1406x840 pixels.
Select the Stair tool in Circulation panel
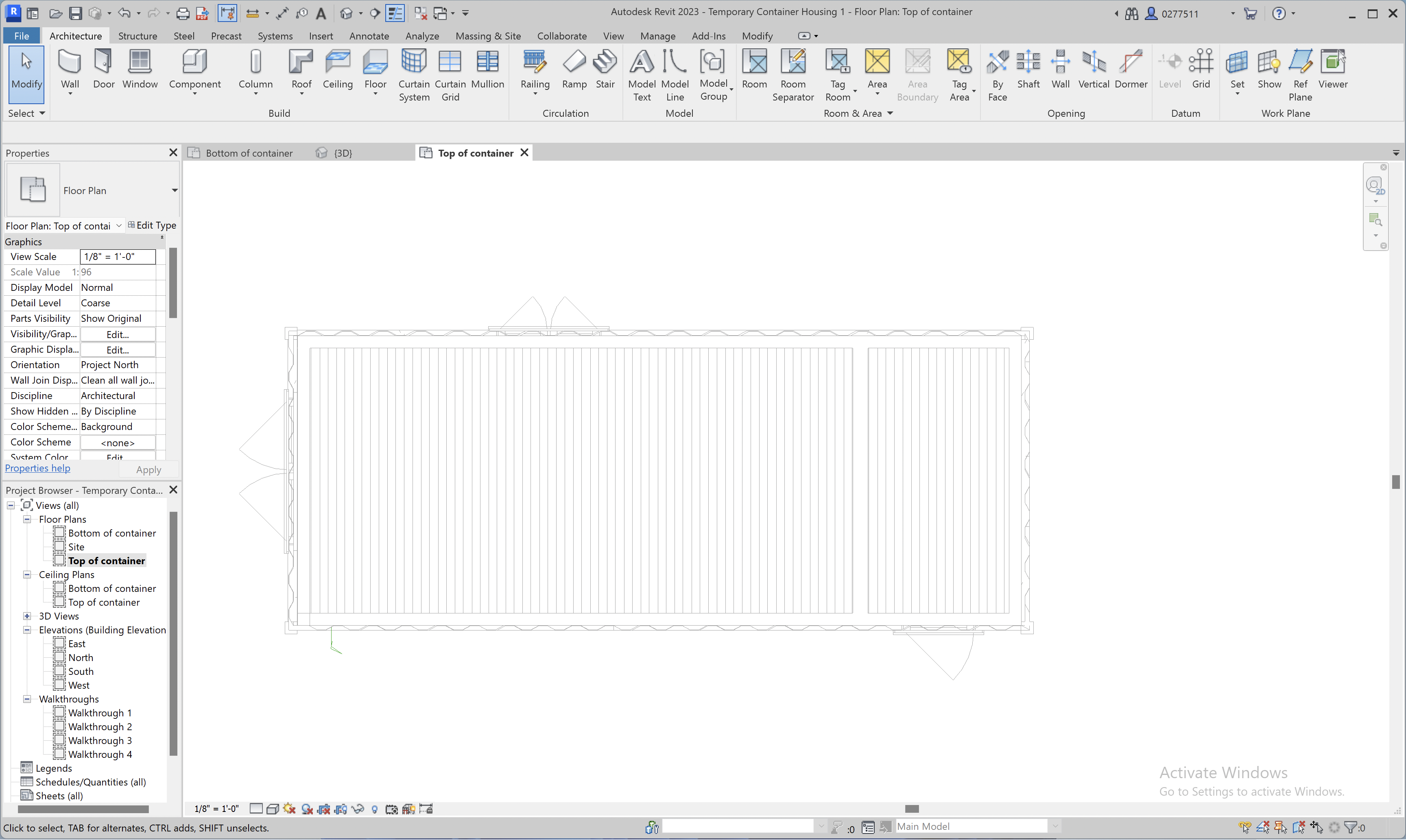(605, 69)
